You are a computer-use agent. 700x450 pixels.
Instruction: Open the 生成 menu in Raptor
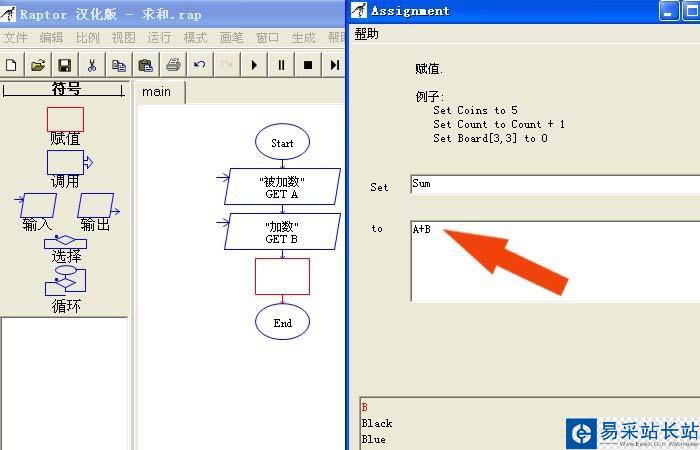click(x=303, y=38)
